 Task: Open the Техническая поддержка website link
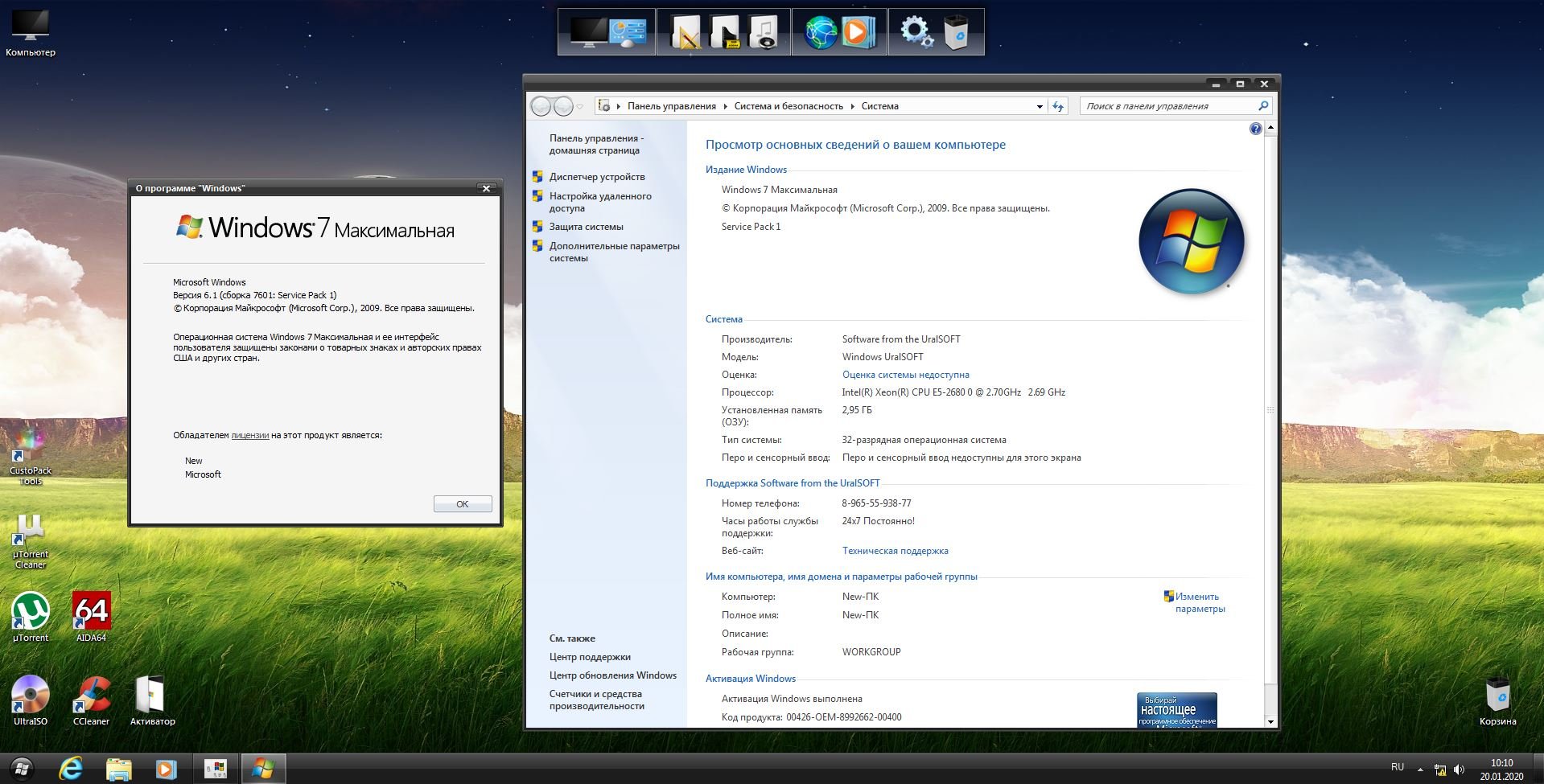click(x=895, y=551)
